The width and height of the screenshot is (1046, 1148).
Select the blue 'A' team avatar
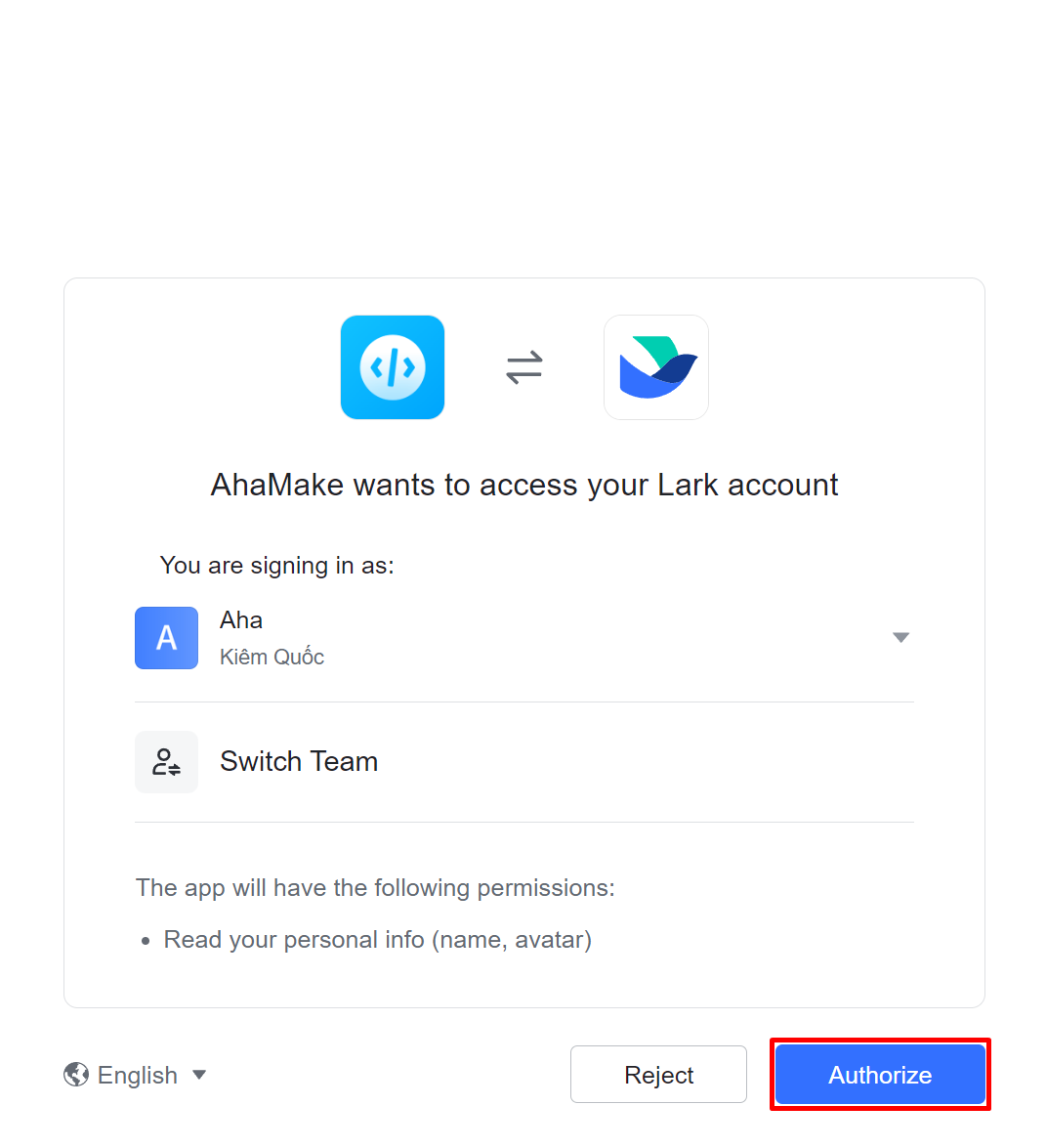166,637
